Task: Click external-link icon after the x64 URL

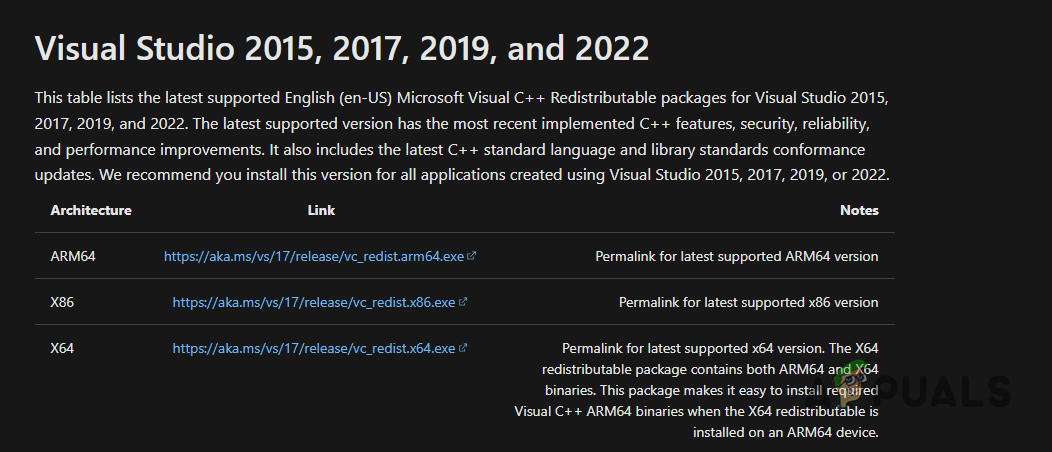Action: 463,349
